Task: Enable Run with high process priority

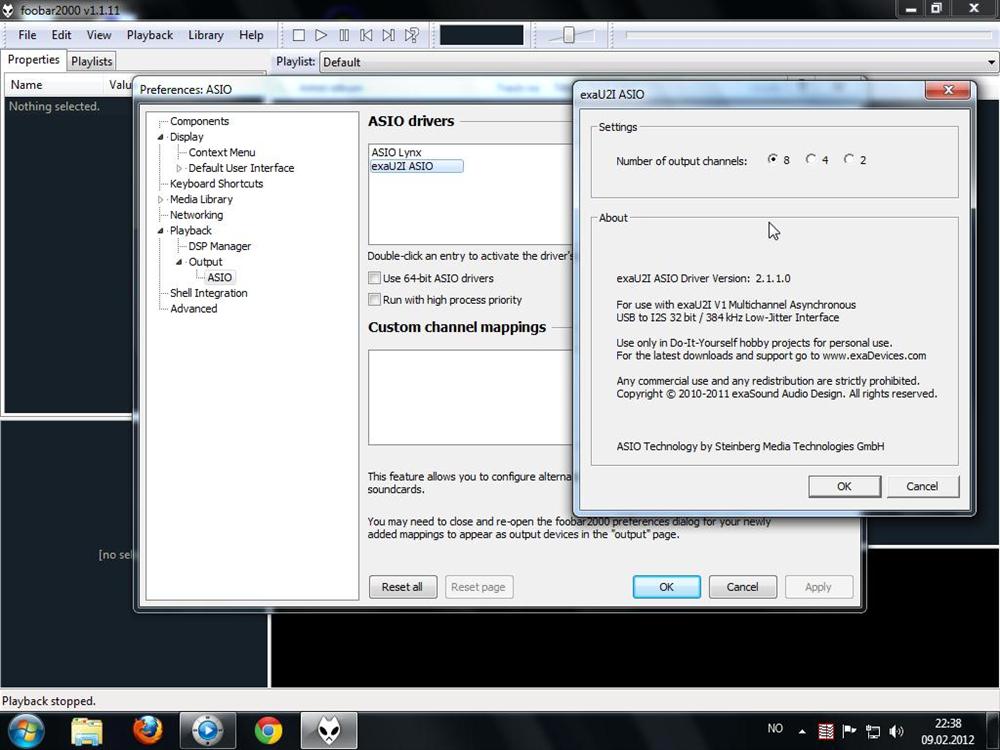Action: point(374,300)
